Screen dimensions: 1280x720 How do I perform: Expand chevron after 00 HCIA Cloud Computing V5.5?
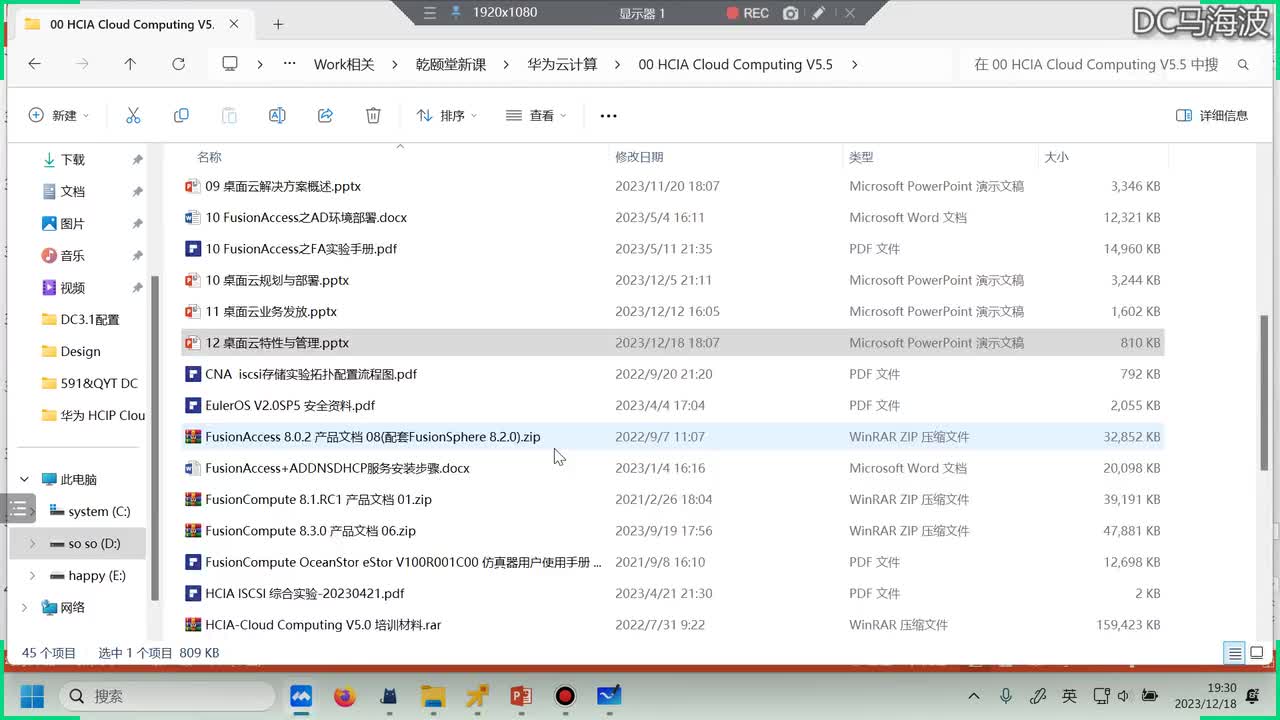854,64
